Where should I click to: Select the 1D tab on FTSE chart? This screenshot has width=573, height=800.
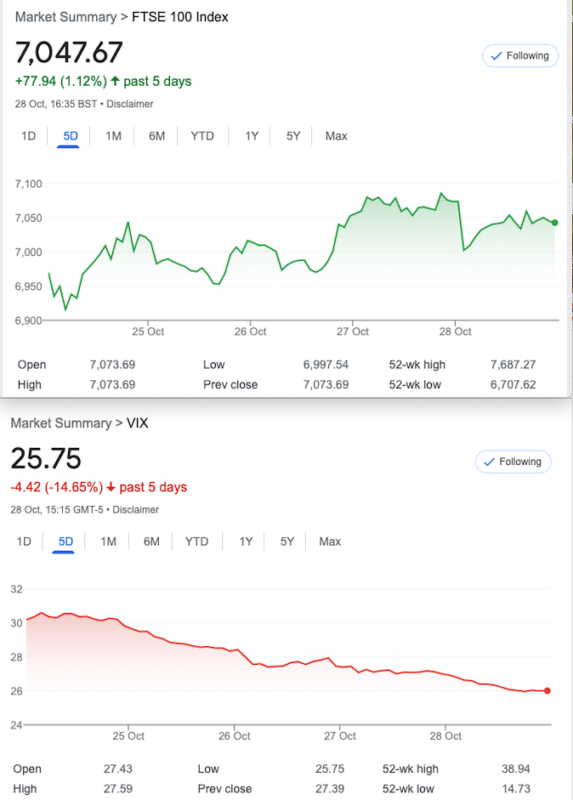[x=29, y=136]
